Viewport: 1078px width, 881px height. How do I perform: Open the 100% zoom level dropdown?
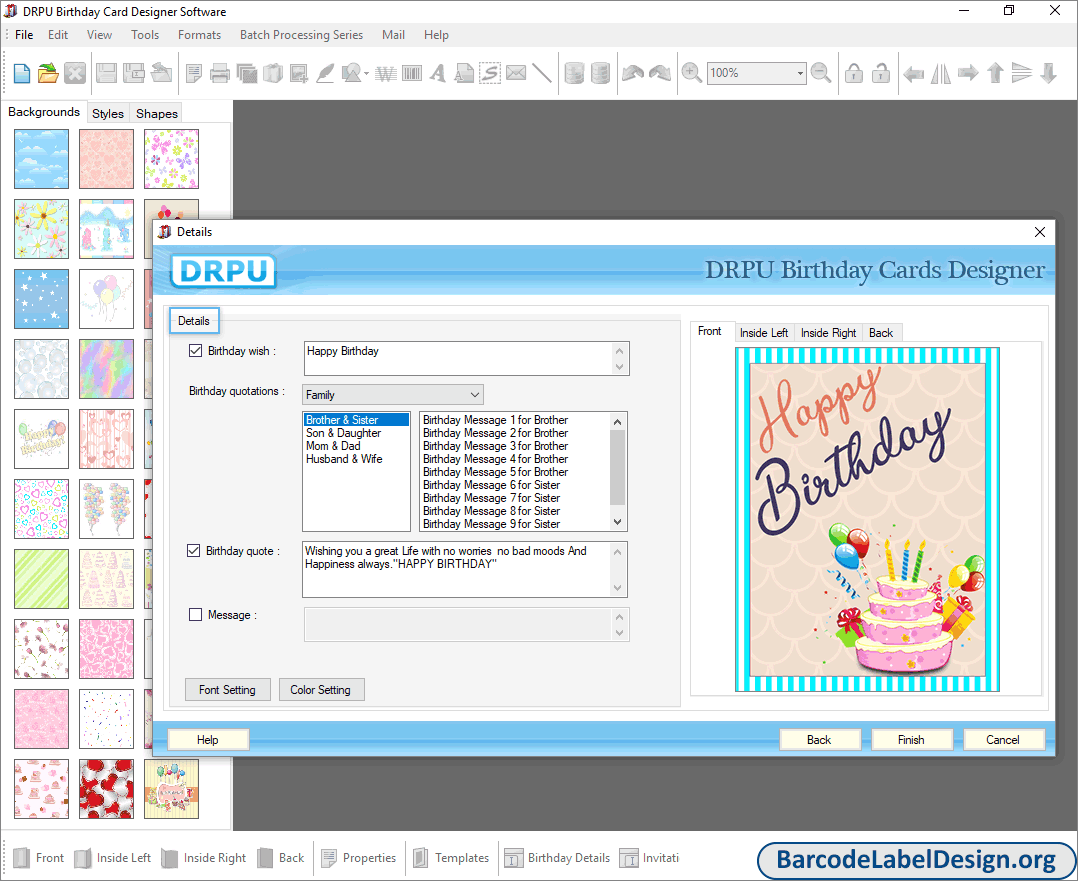(x=800, y=73)
